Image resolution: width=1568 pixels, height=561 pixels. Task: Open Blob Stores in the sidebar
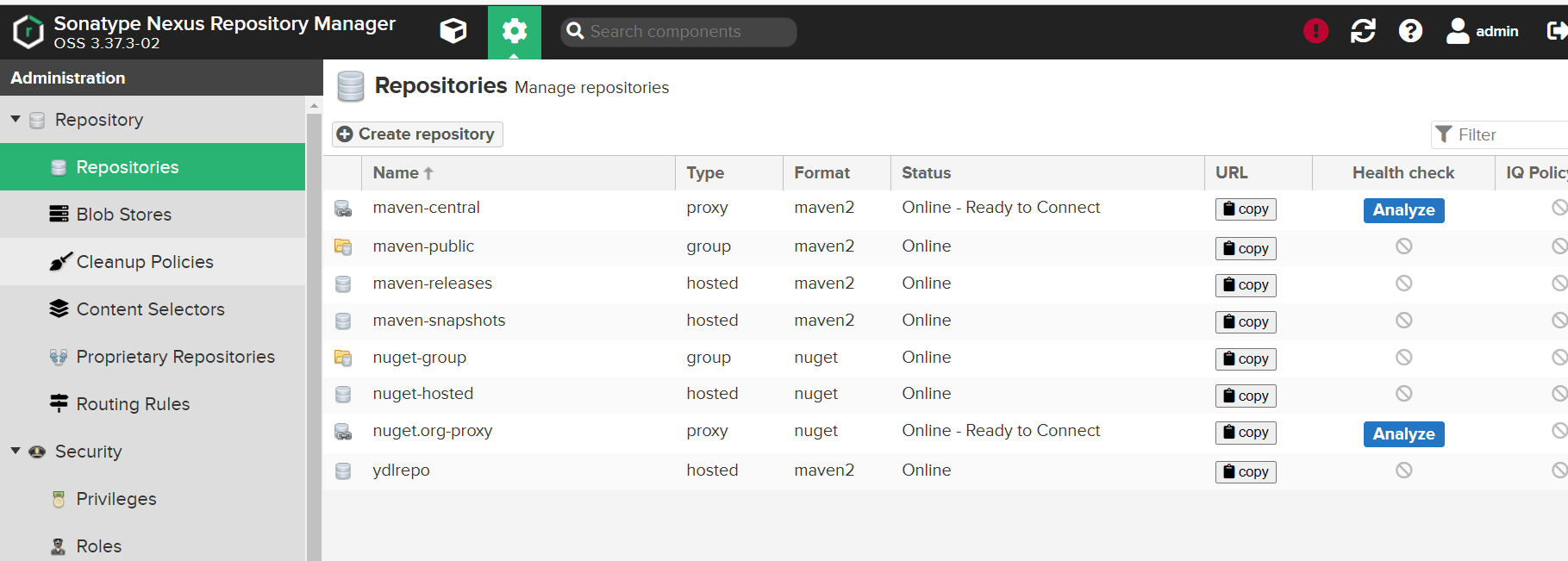(x=153, y=215)
